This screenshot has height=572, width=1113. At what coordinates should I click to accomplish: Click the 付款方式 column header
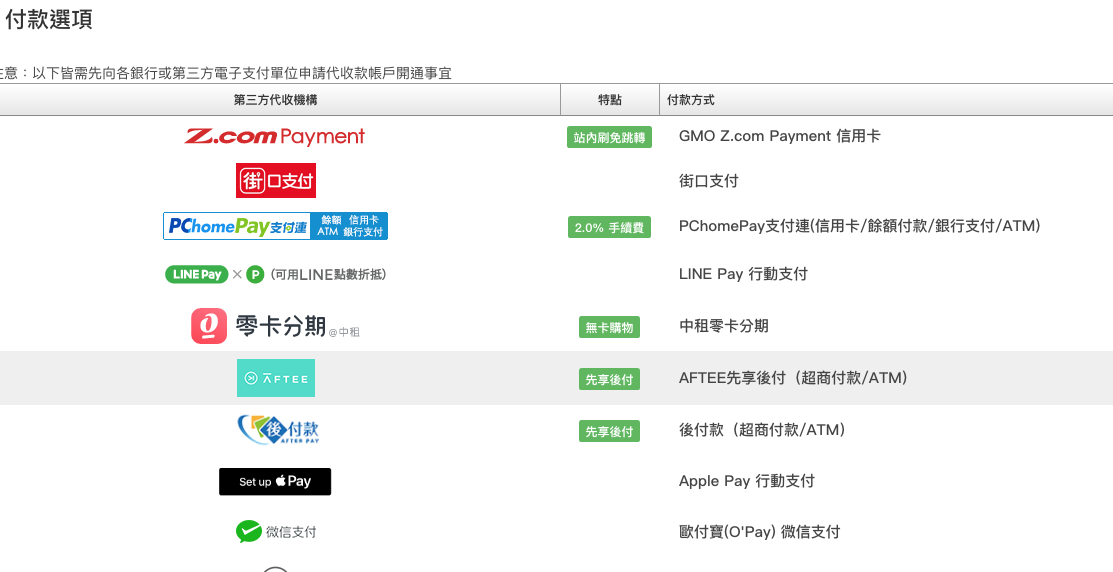[691, 100]
